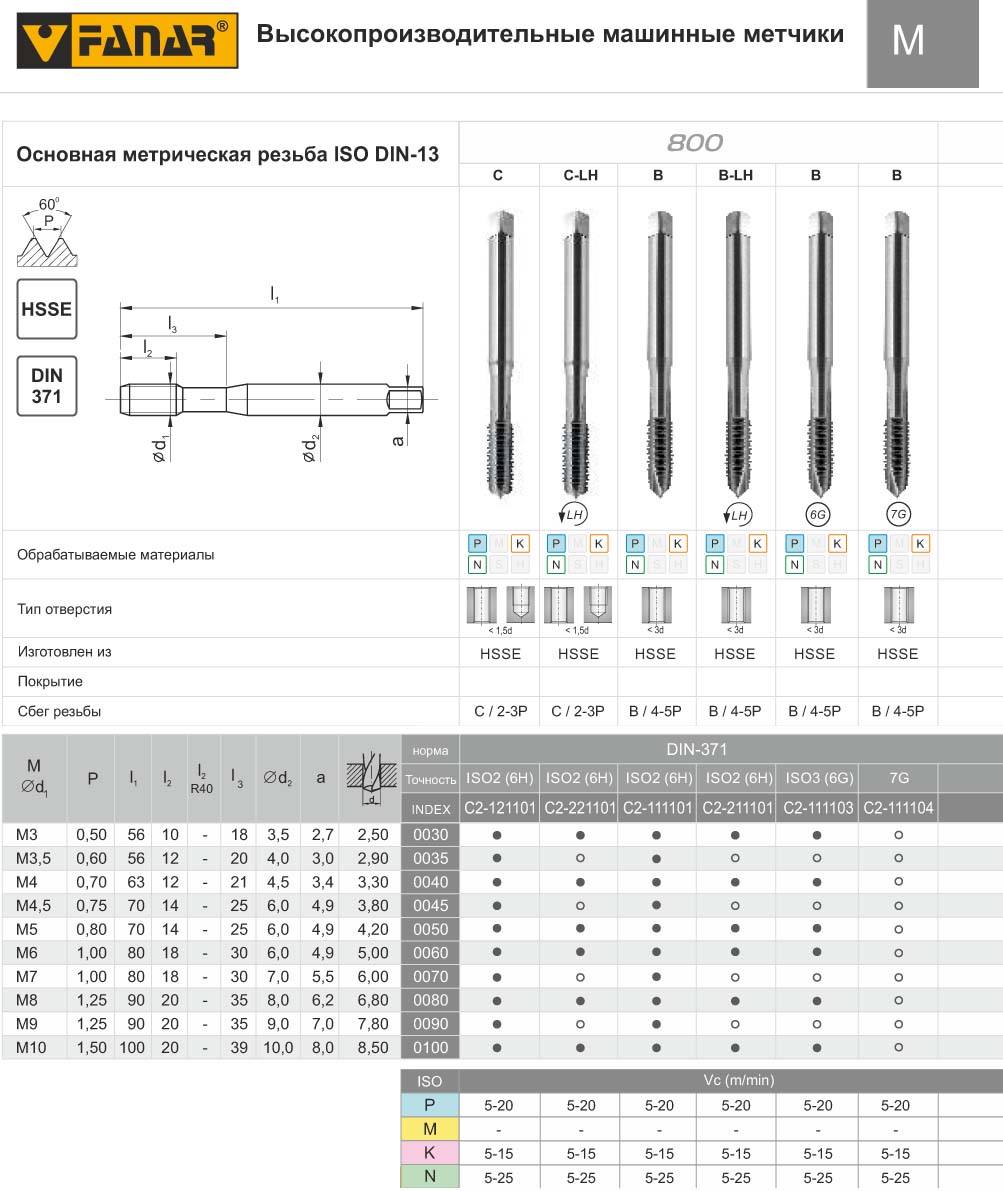This screenshot has width=1003, height=1191.
Task: Click the HSSE material badge icon
Action: coord(47,309)
